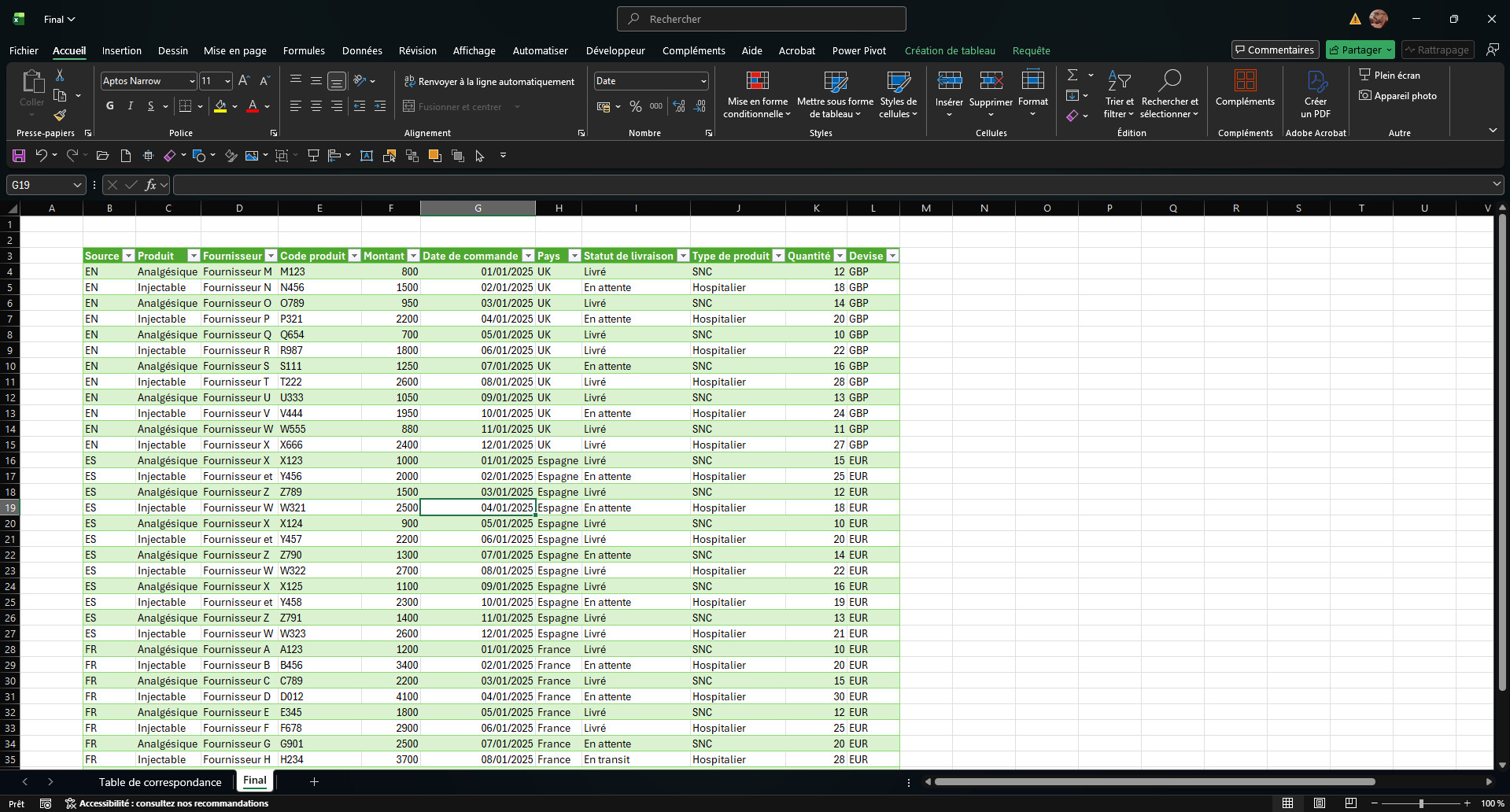This screenshot has width=1510, height=812.
Task: Switch to Table de correspondance sheet
Action: (160, 782)
